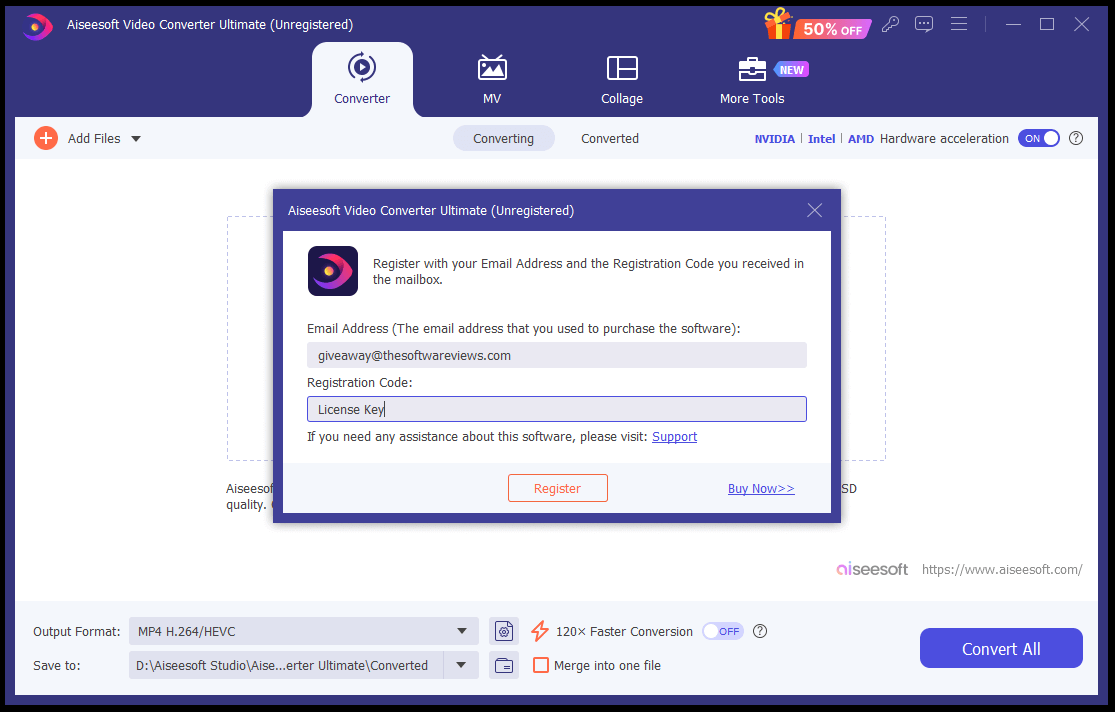Image resolution: width=1115 pixels, height=712 pixels.
Task: Enable the 120× Faster Conversion toggle
Action: click(722, 631)
